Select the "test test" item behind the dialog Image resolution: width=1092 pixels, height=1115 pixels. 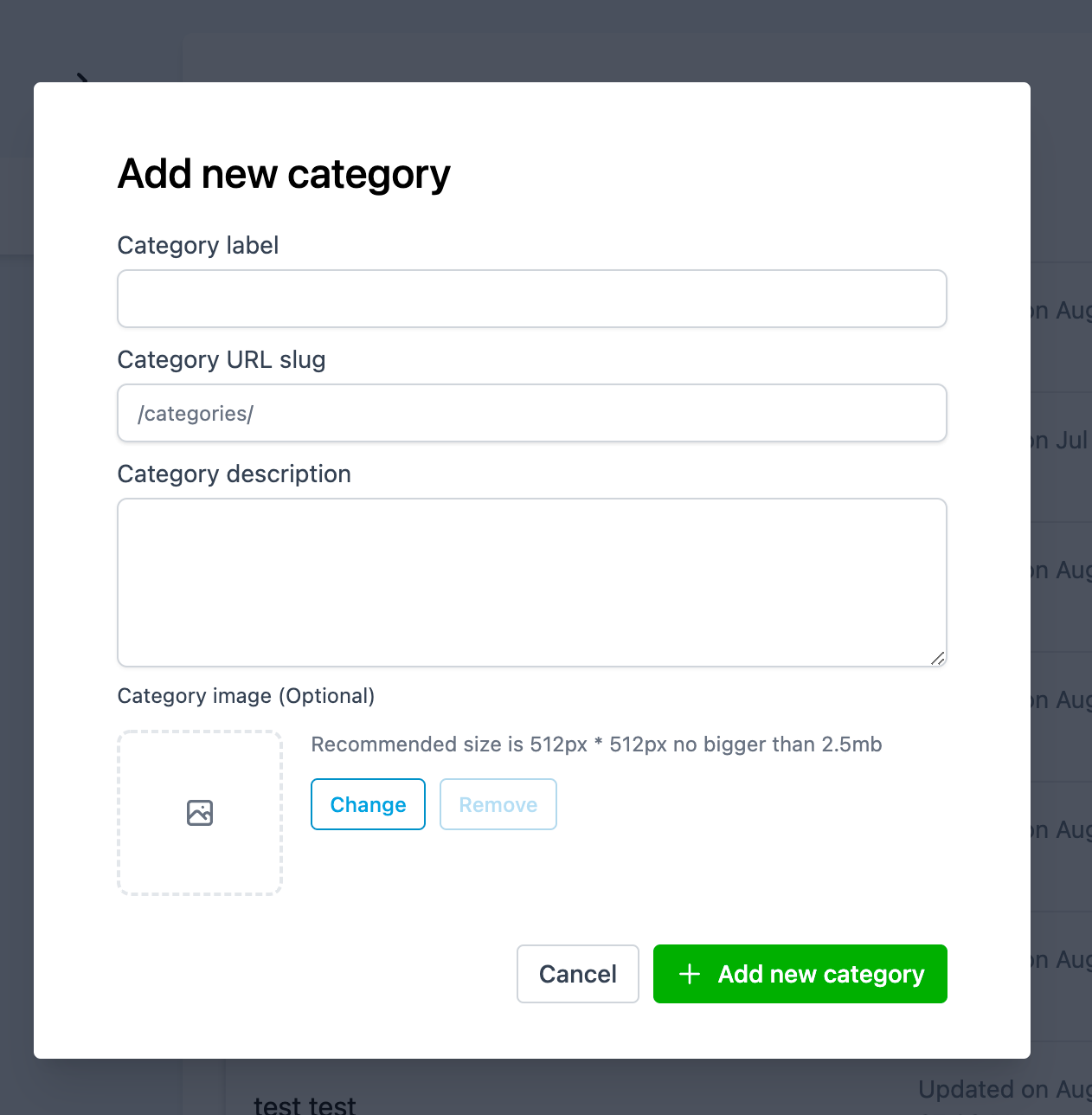pyautogui.click(x=305, y=1103)
